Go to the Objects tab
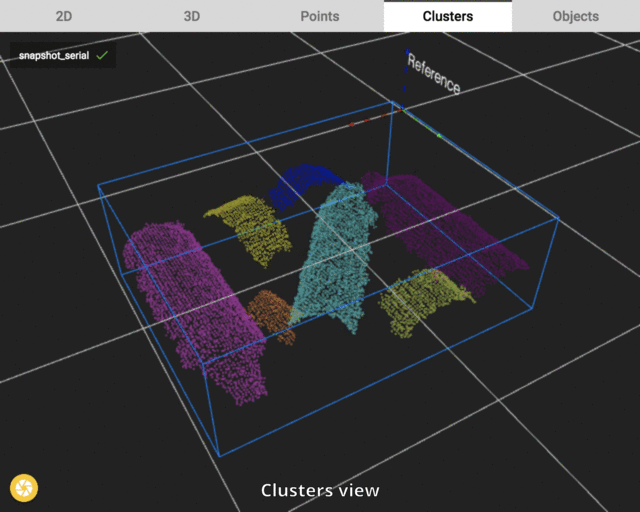This screenshot has width=640, height=512. 576,16
